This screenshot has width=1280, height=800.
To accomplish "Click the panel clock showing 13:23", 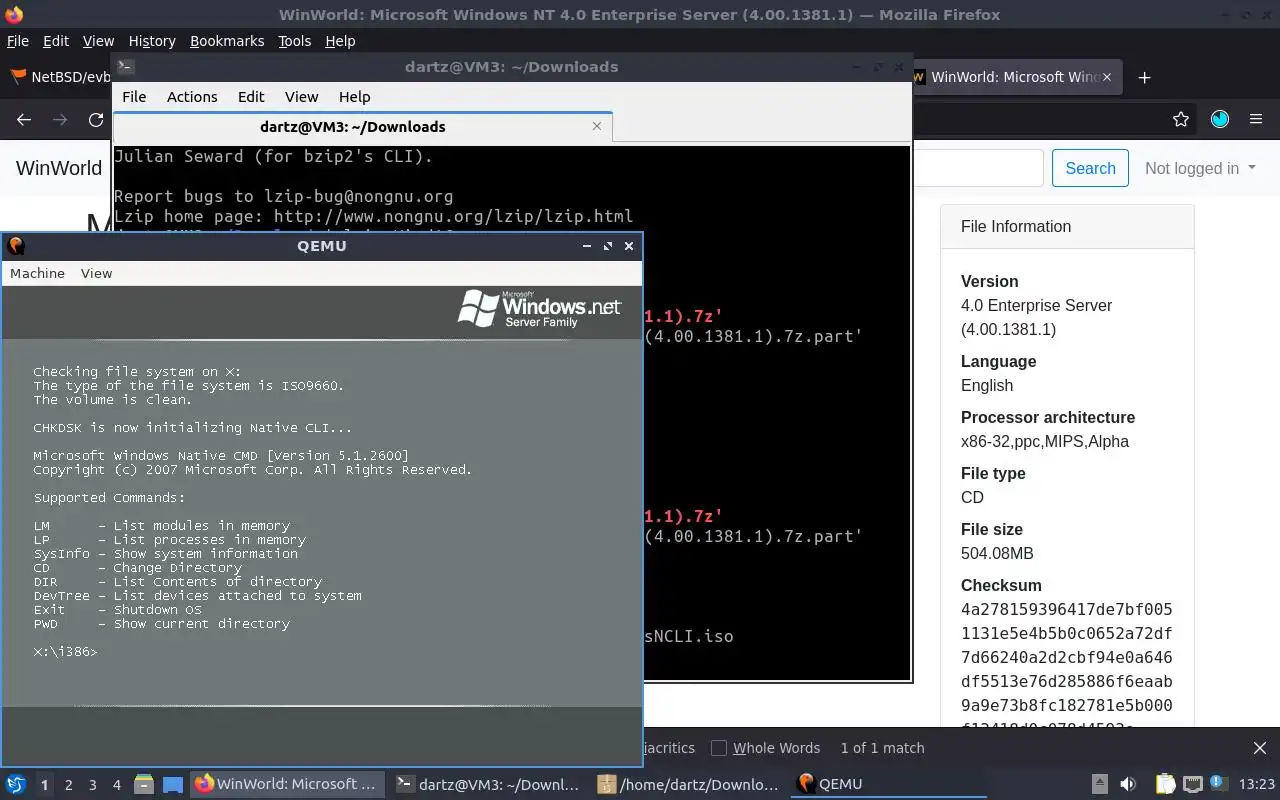I will click(1257, 784).
